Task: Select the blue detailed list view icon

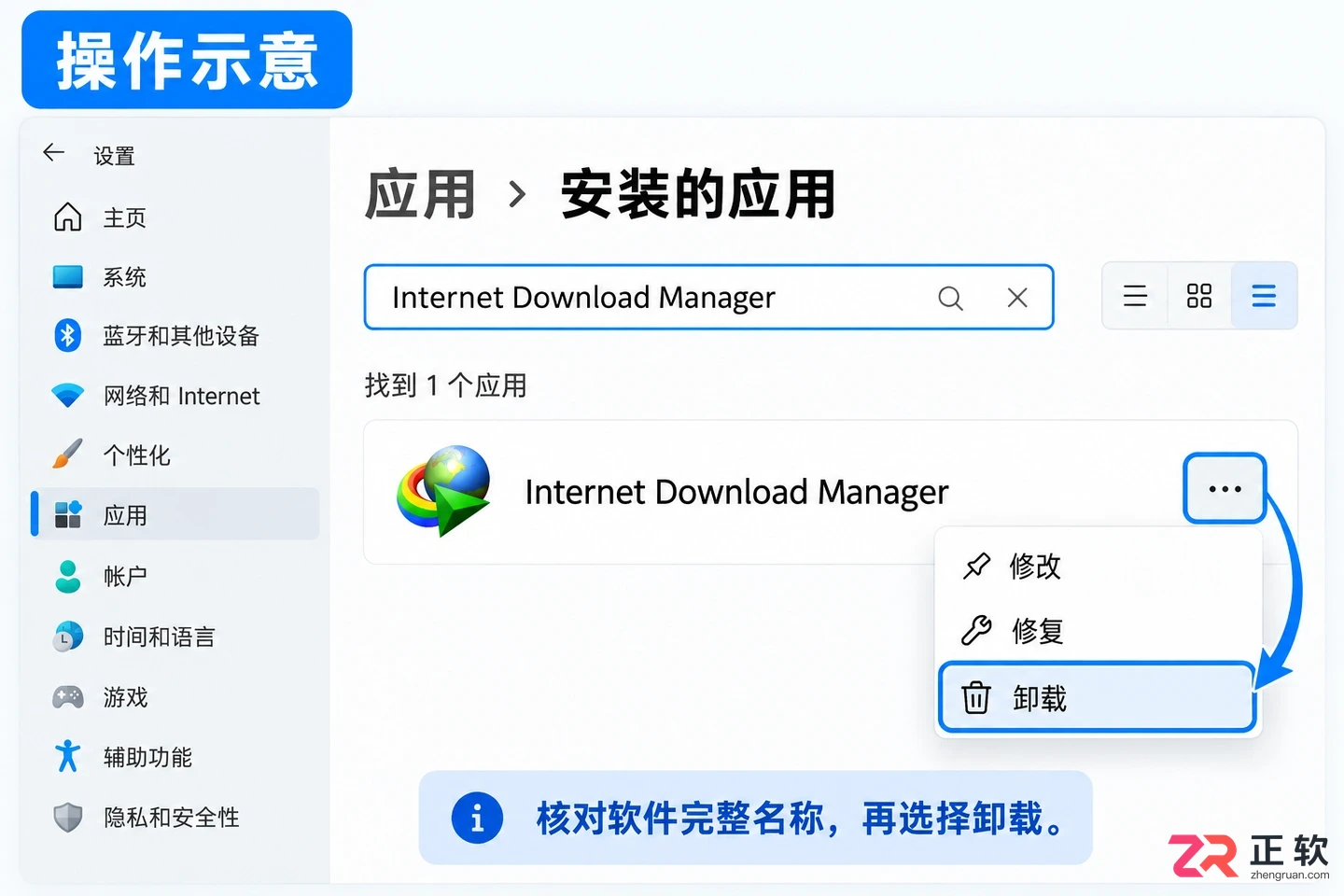Action: tap(1264, 296)
